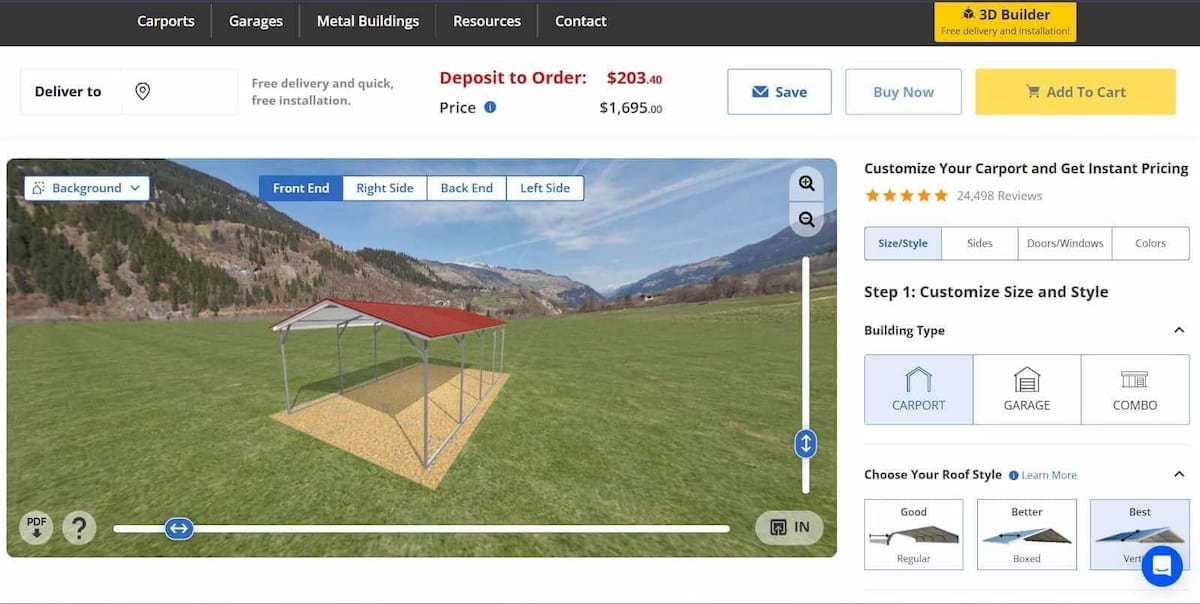This screenshot has height=604, width=1200.
Task: Click the Add To Cart button
Action: pyautogui.click(x=1075, y=92)
